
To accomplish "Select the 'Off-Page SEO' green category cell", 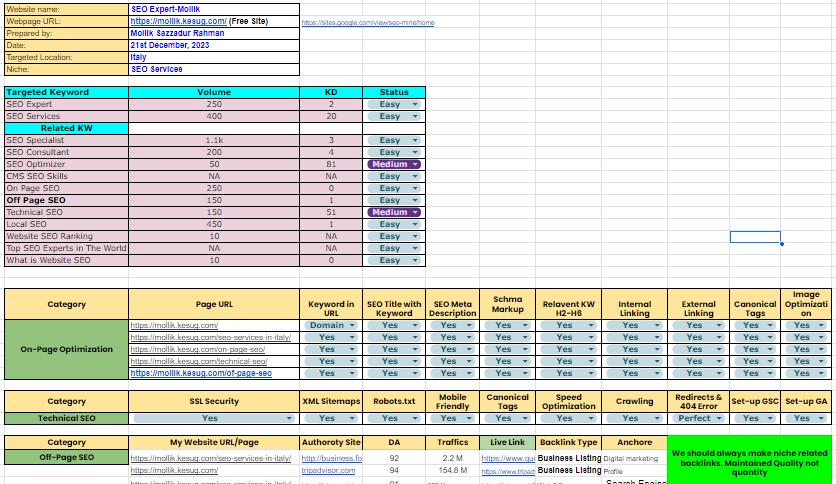I will point(67,457).
